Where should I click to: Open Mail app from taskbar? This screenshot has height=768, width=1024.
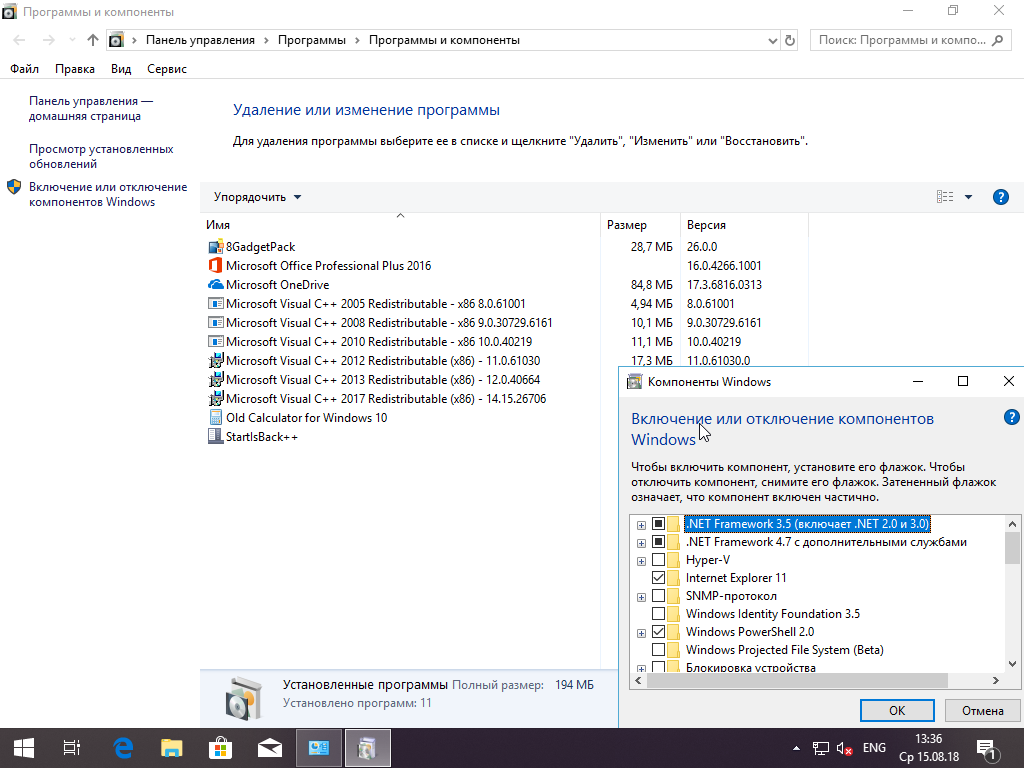pos(270,748)
